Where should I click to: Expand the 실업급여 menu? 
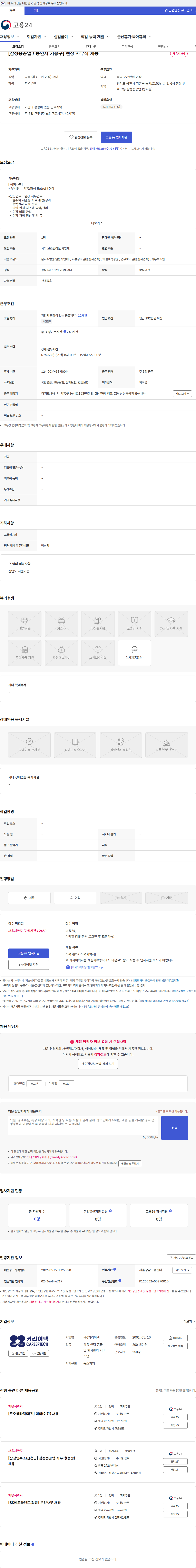tap(63, 37)
